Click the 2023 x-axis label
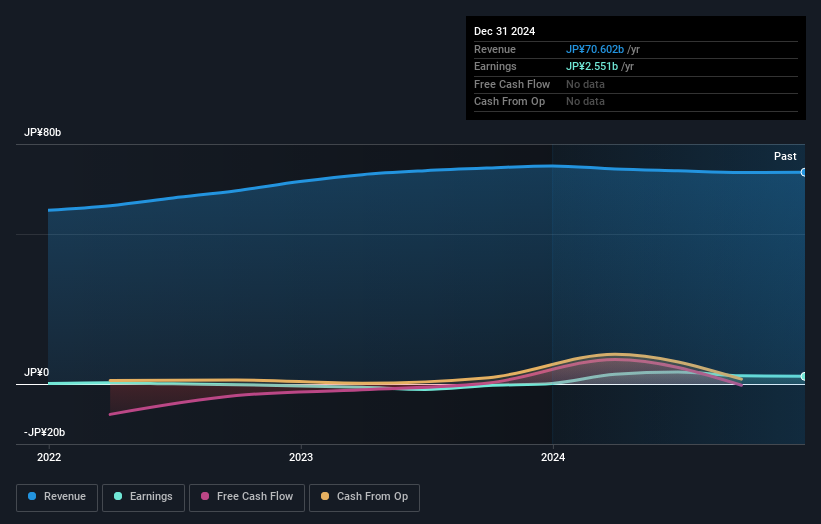The image size is (821, 524). 301,458
